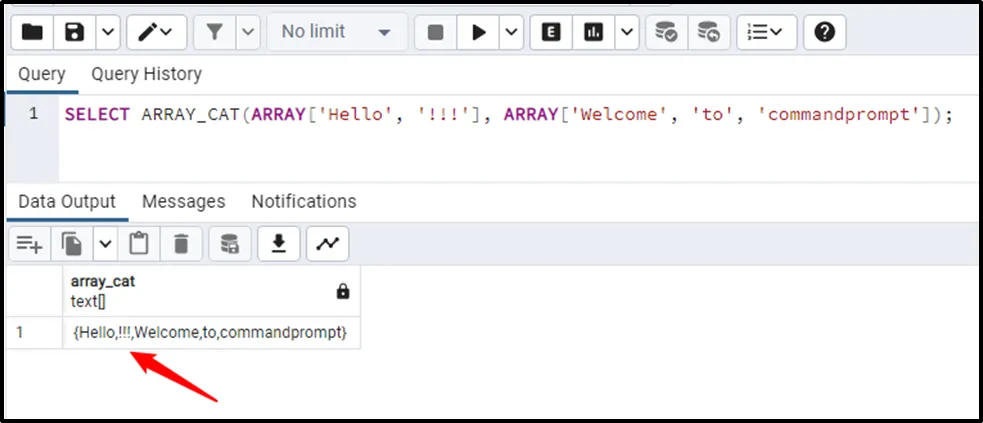
Task: Click the Explain (E) button
Action: (x=551, y=32)
